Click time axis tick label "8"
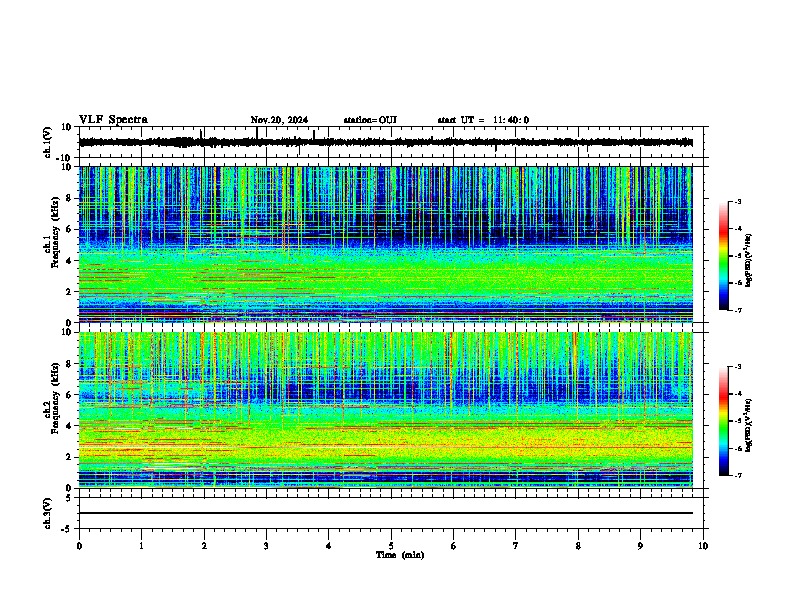 [x=578, y=546]
